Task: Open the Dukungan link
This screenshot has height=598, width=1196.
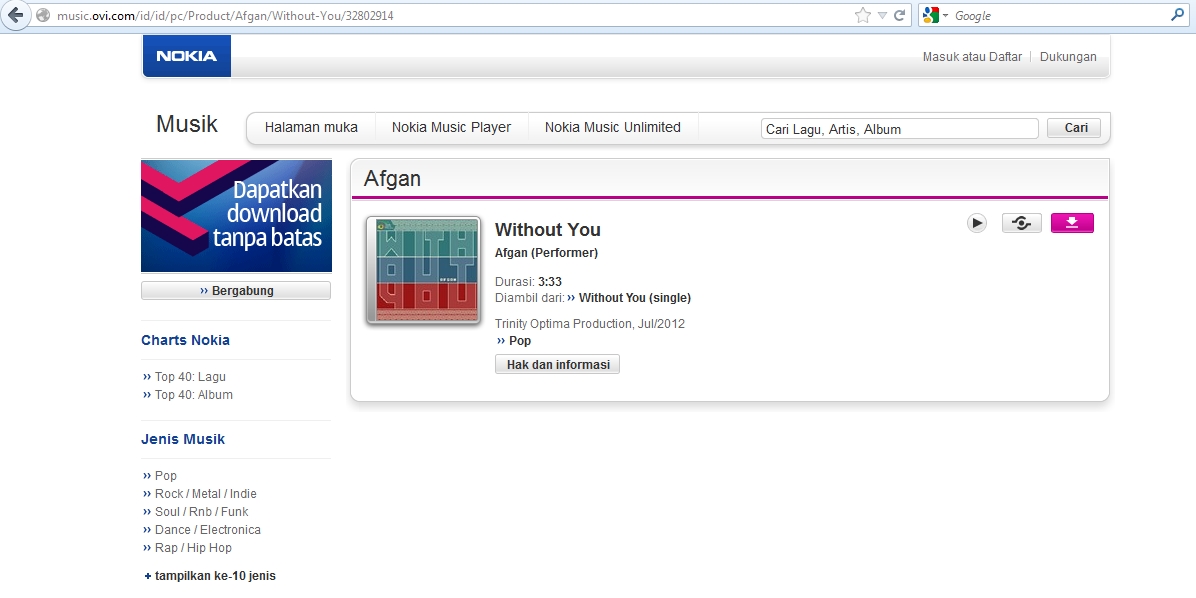Action: coord(1068,56)
